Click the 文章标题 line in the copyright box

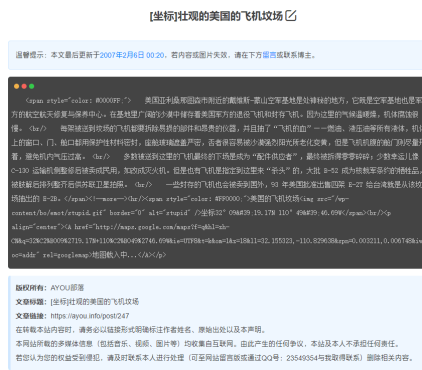pos(77,302)
